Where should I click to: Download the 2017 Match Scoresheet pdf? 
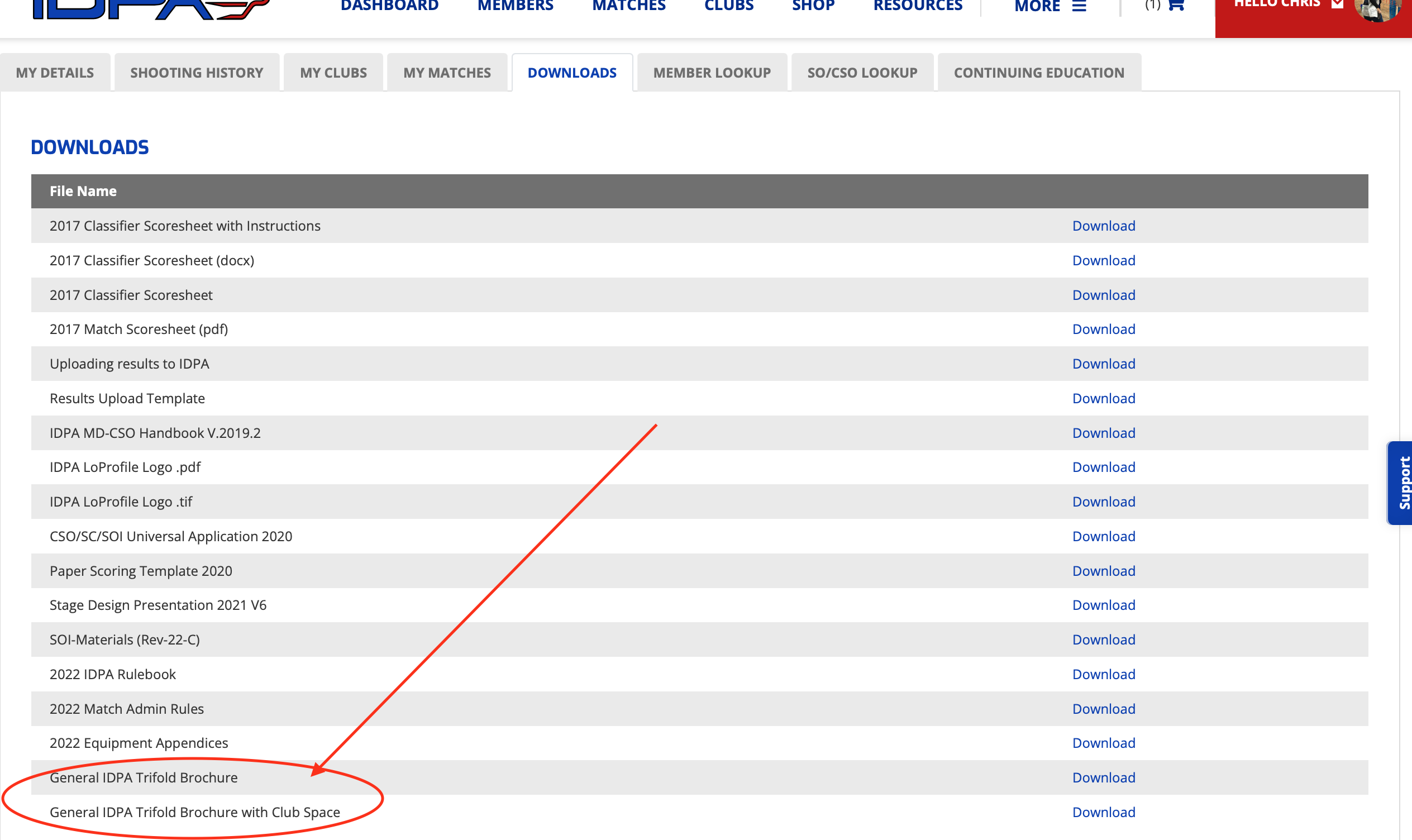pos(1103,329)
